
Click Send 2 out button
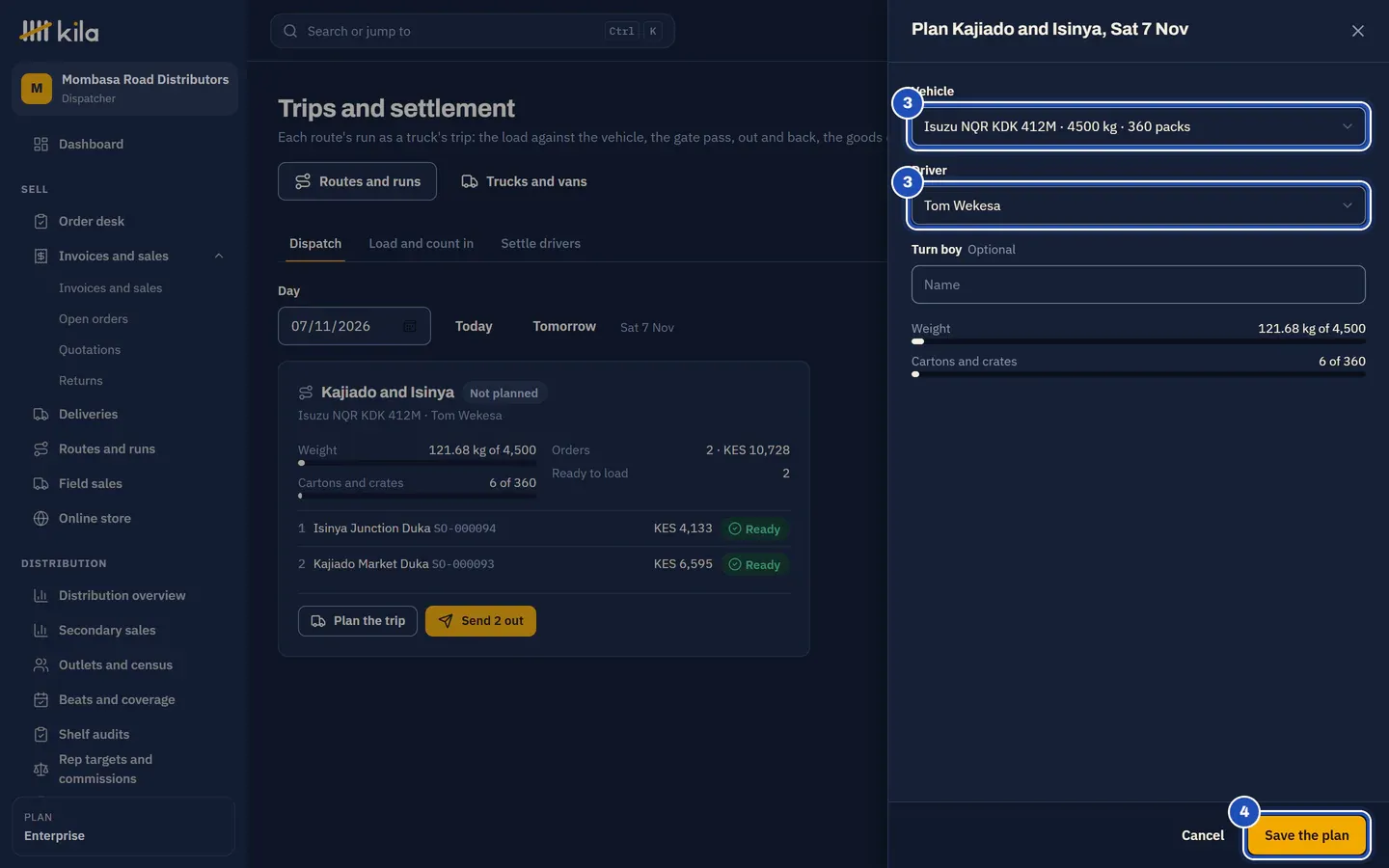(480, 621)
